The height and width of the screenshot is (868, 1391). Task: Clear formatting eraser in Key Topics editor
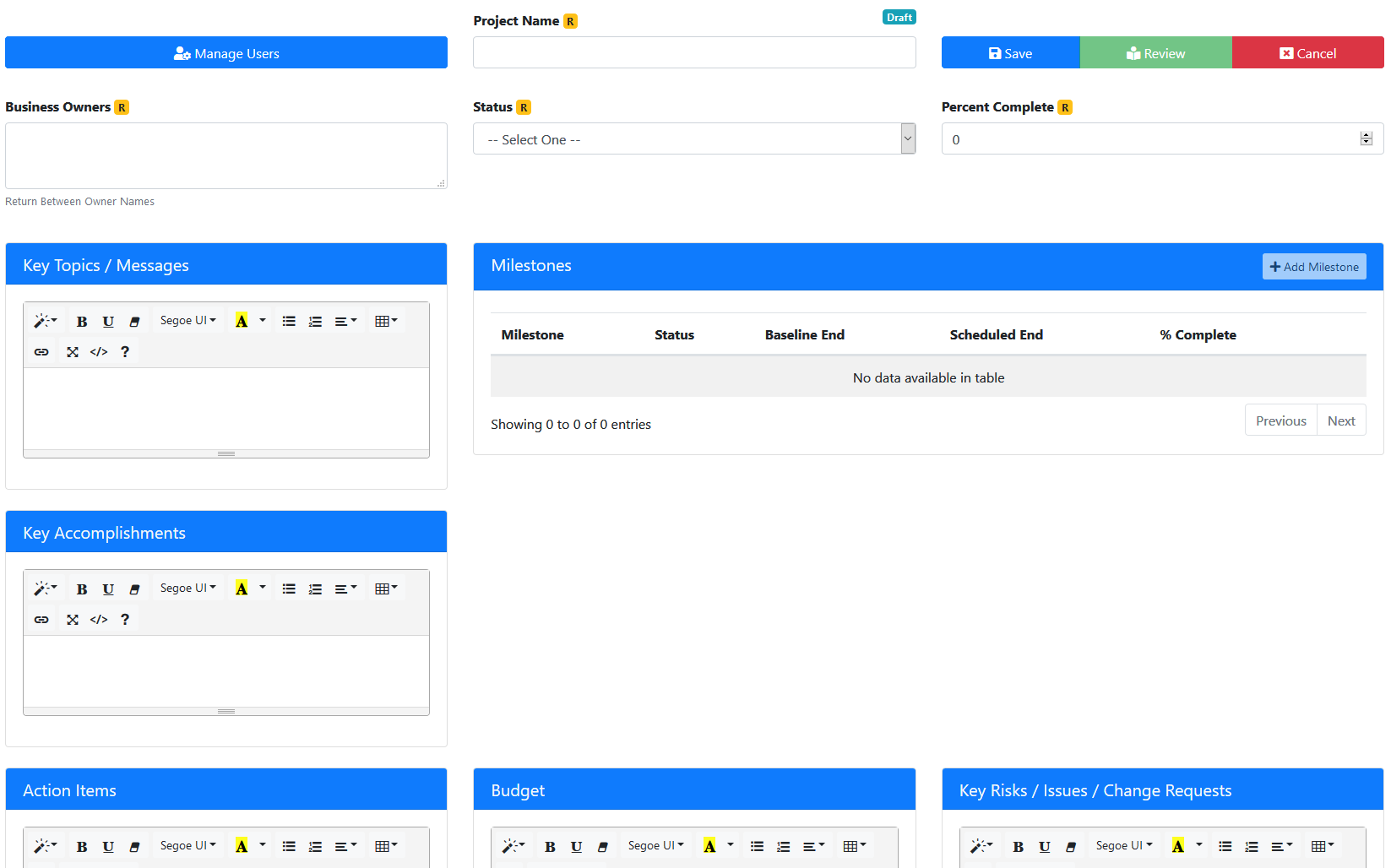pos(134,321)
